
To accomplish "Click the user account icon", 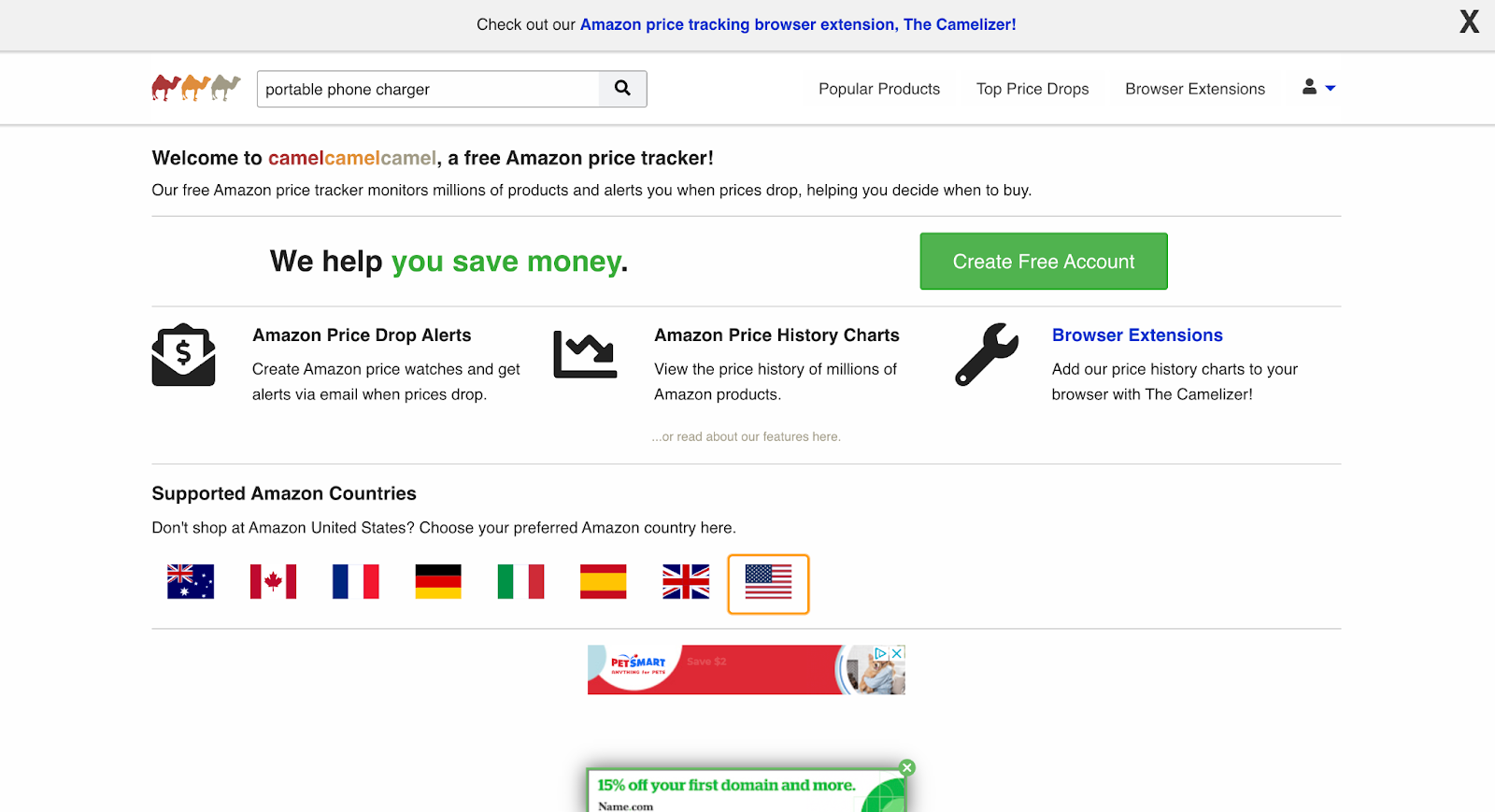I will (x=1312, y=87).
